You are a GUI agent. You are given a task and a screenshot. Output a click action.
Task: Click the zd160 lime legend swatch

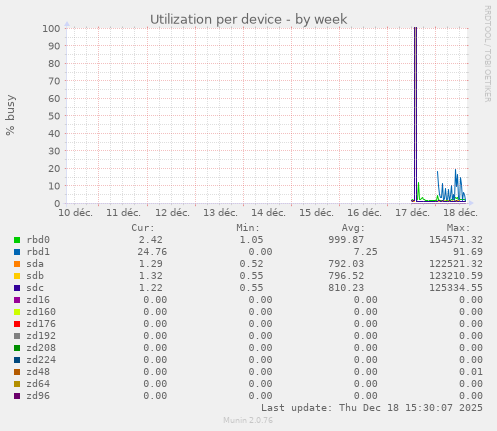point(17,312)
